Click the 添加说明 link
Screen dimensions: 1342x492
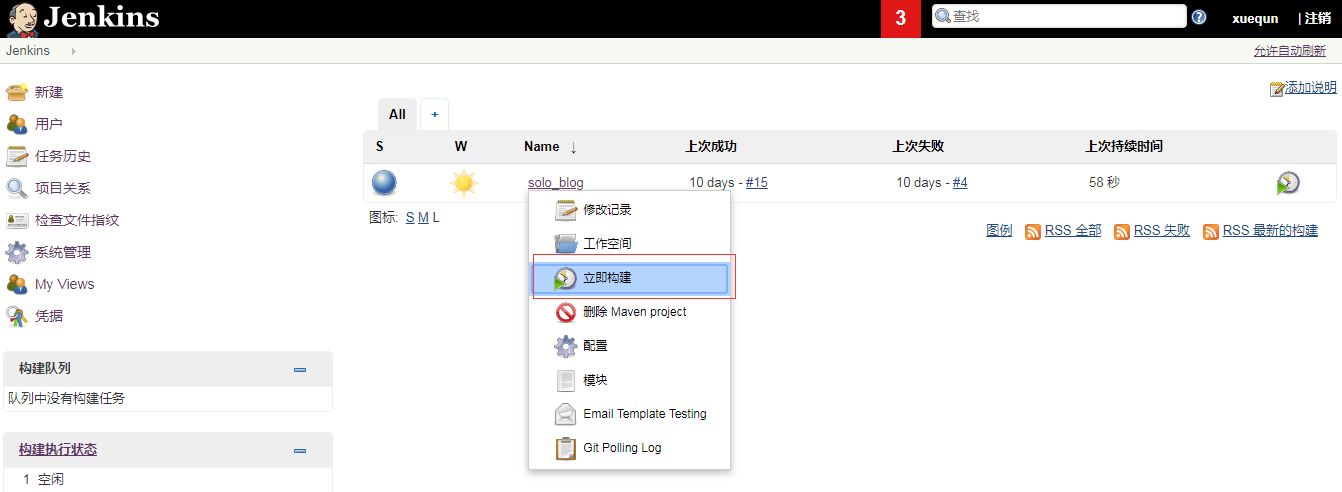click(1311, 88)
